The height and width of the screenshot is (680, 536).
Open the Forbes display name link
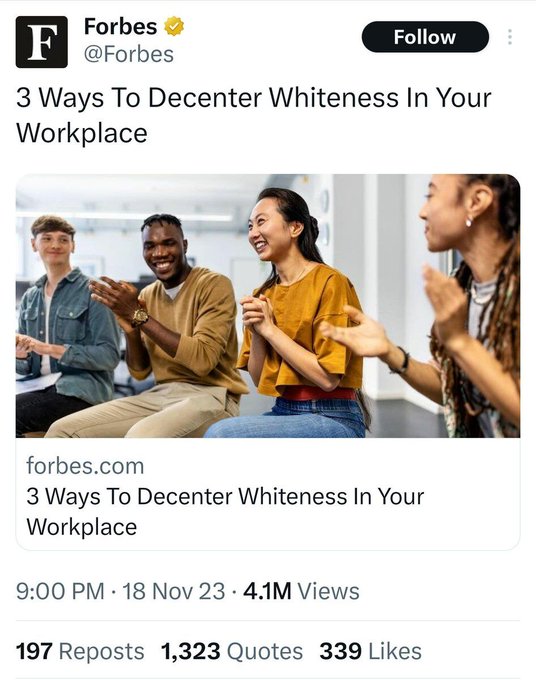(121, 26)
